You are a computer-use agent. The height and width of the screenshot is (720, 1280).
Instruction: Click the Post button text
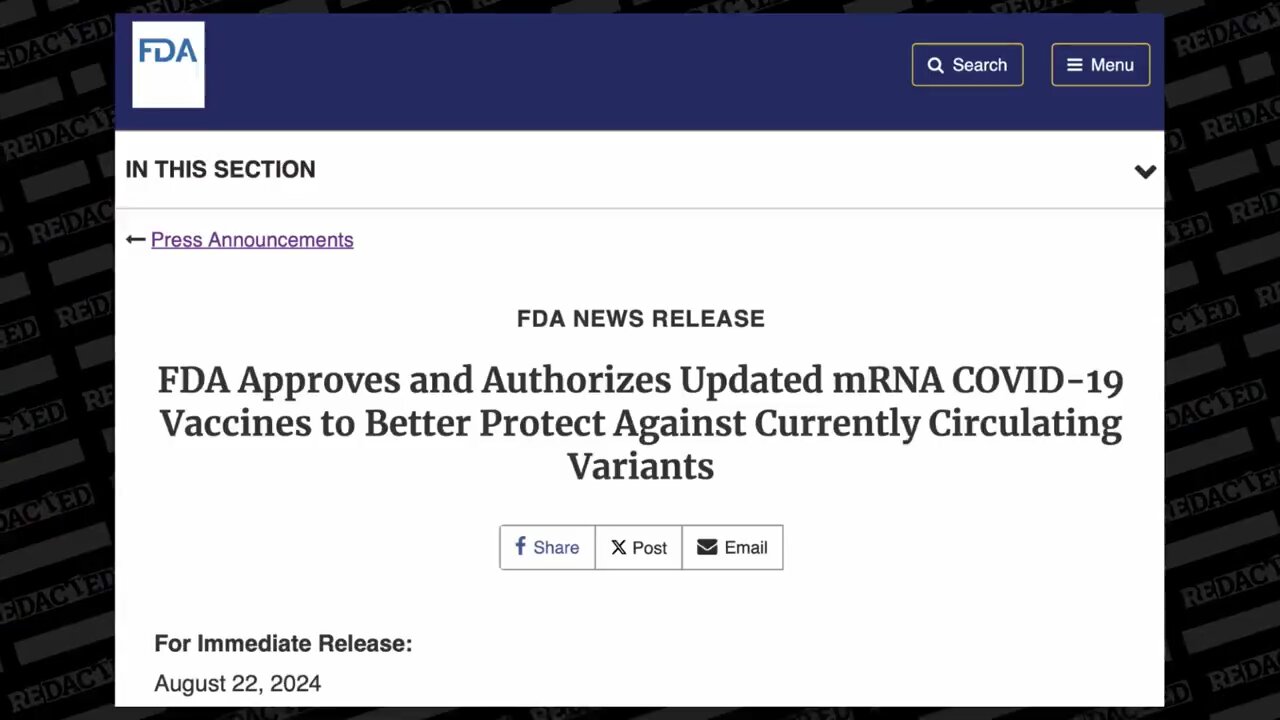click(649, 548)
